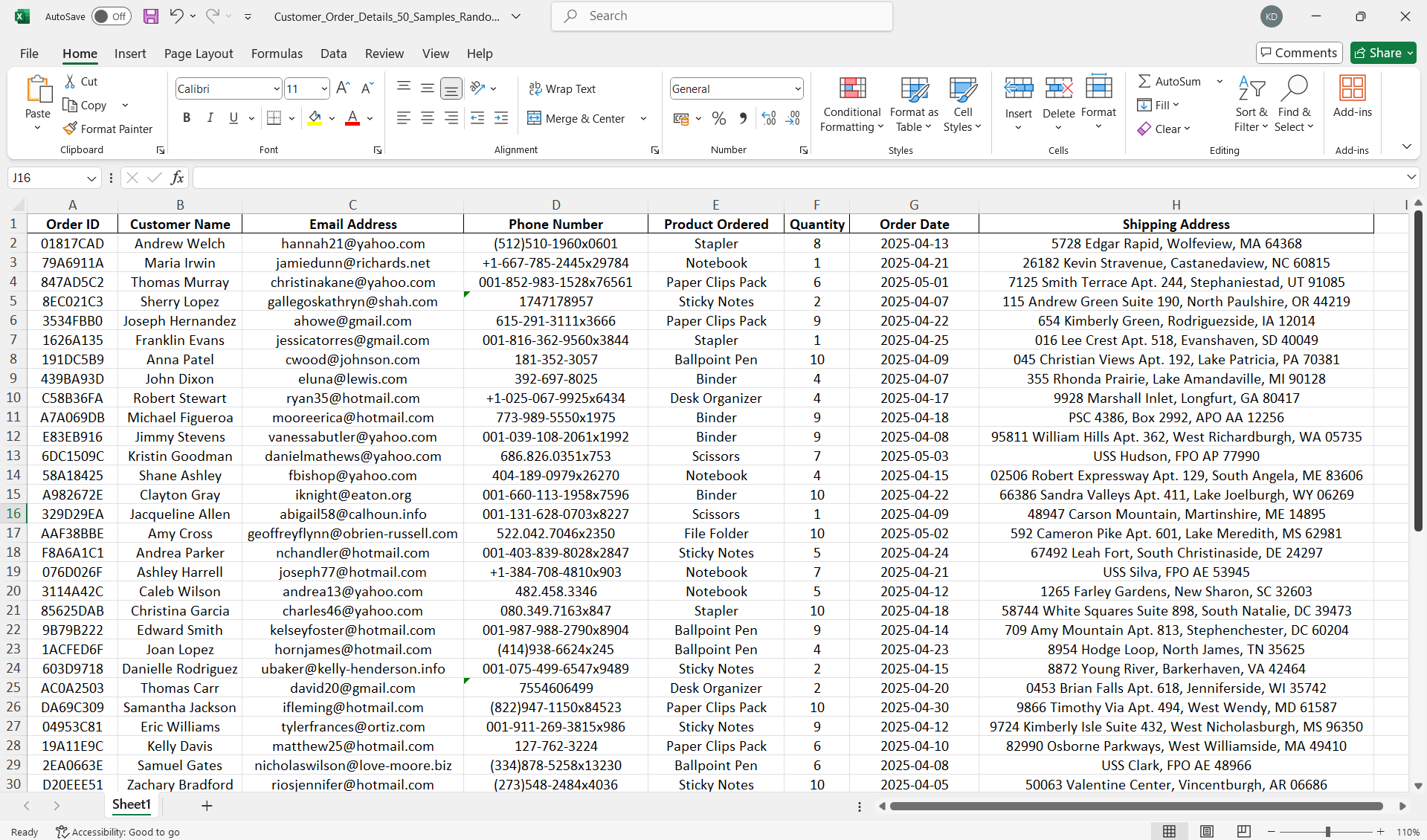Screen dimensions: 1427x840
Task: Open the Fill Color dropdown arrow
Action: (x=332, y=118)
